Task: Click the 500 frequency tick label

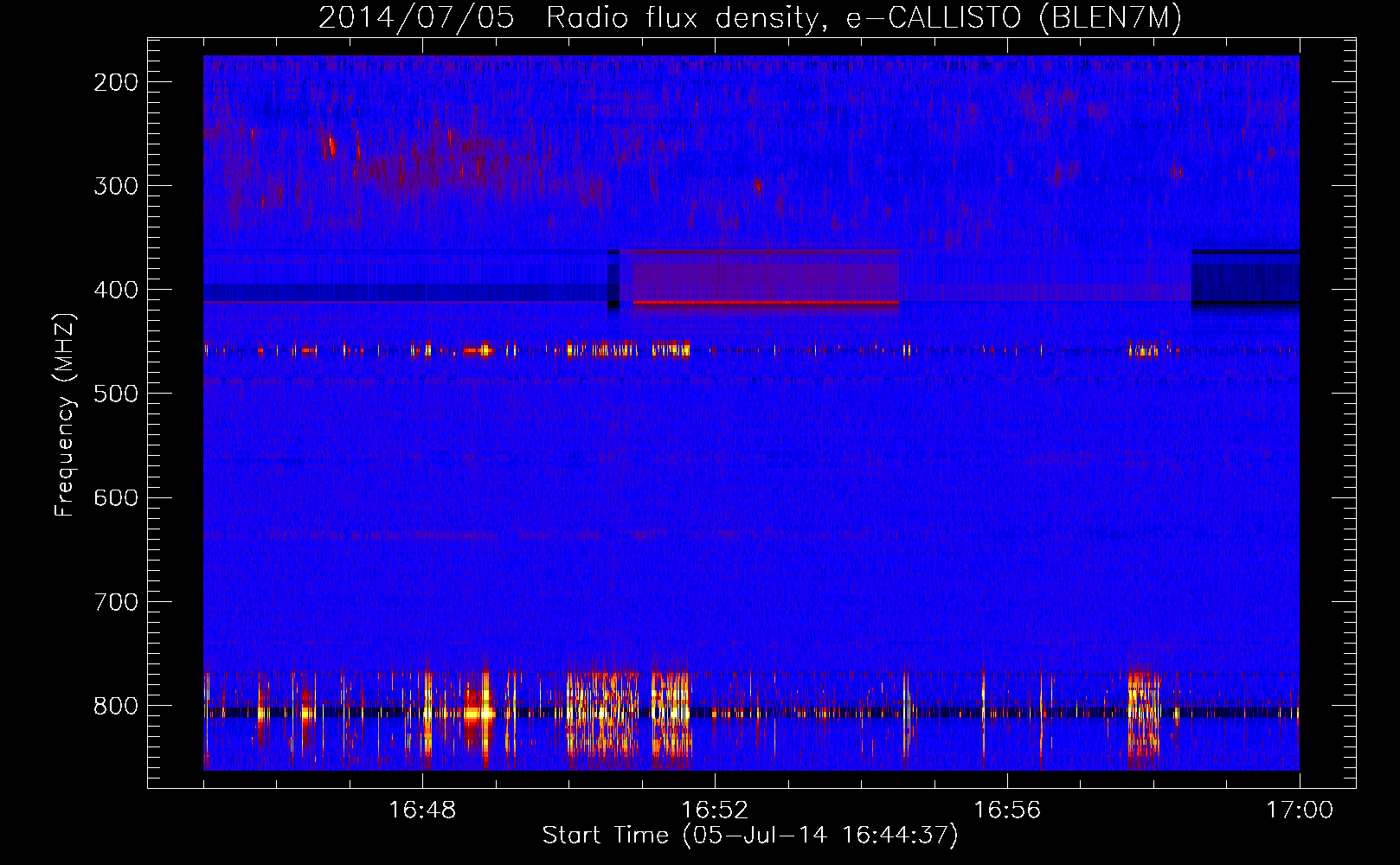Action: 116,394
